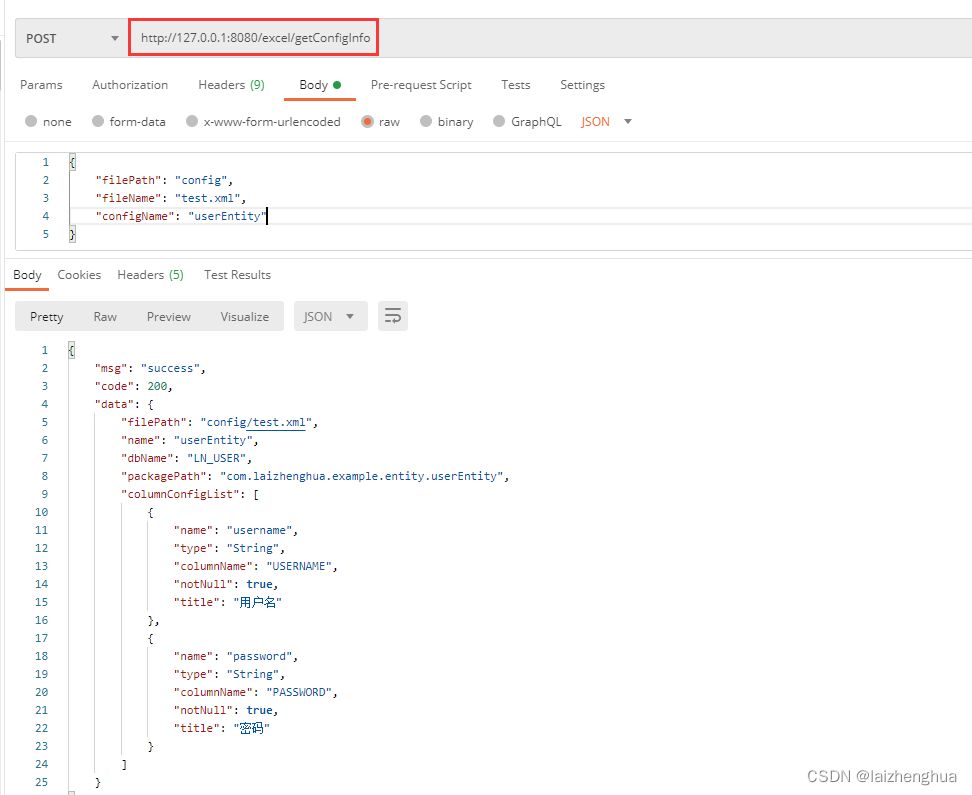Toggle the wrap lines icon
Viewport: 972px width, 795px height.
click(x=393, y=316)
